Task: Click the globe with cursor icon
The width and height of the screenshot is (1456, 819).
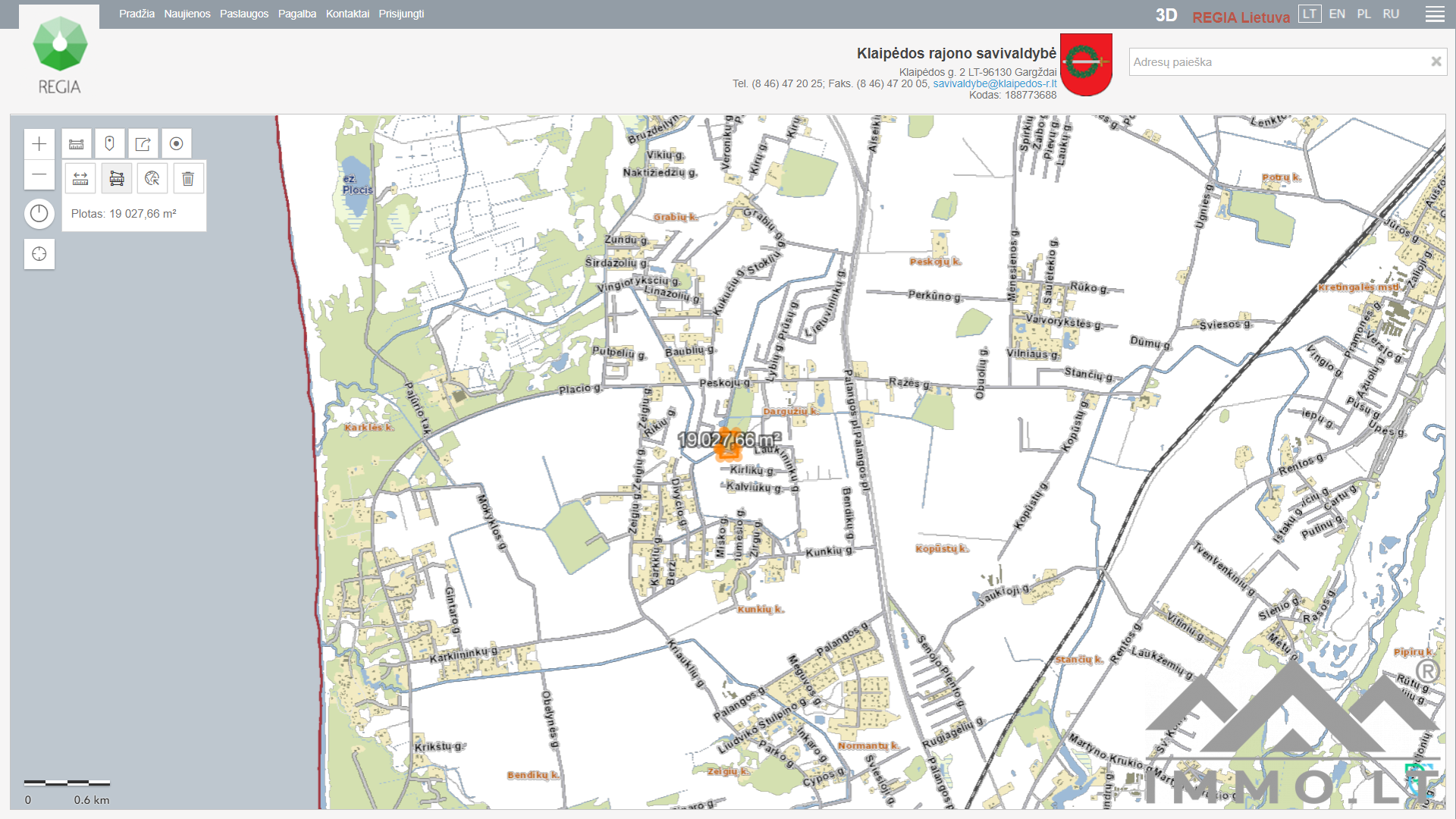Action: 152,179
